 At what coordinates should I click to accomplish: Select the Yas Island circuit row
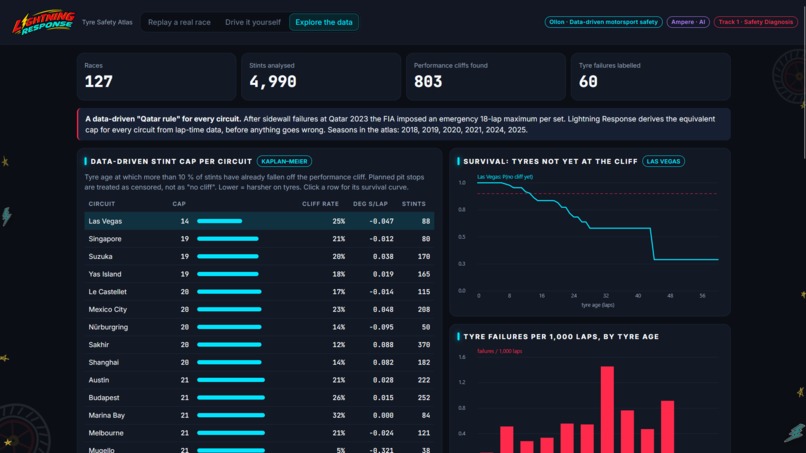(259, 274)
